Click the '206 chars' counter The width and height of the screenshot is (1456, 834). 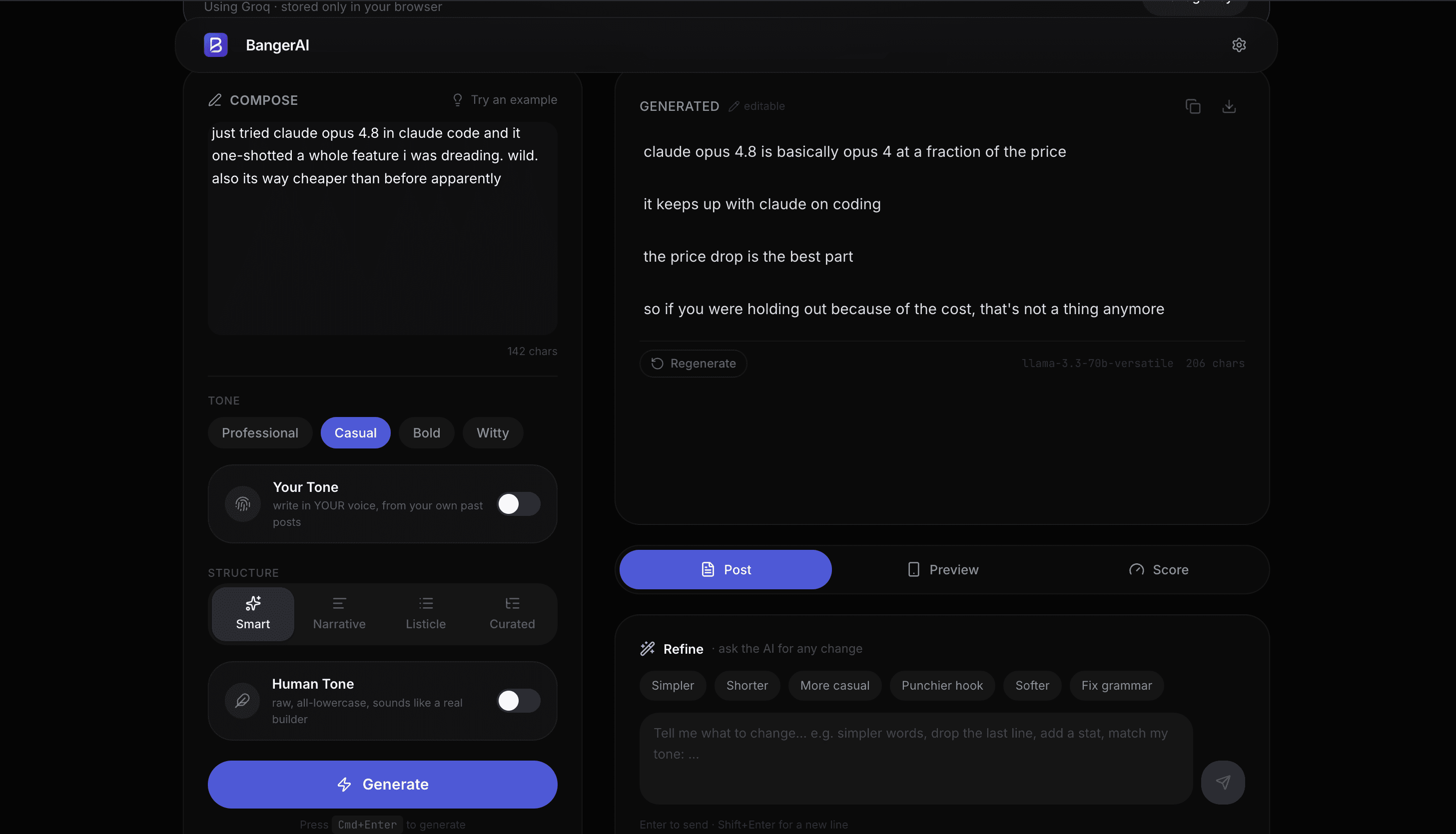tap(1215, 364)
